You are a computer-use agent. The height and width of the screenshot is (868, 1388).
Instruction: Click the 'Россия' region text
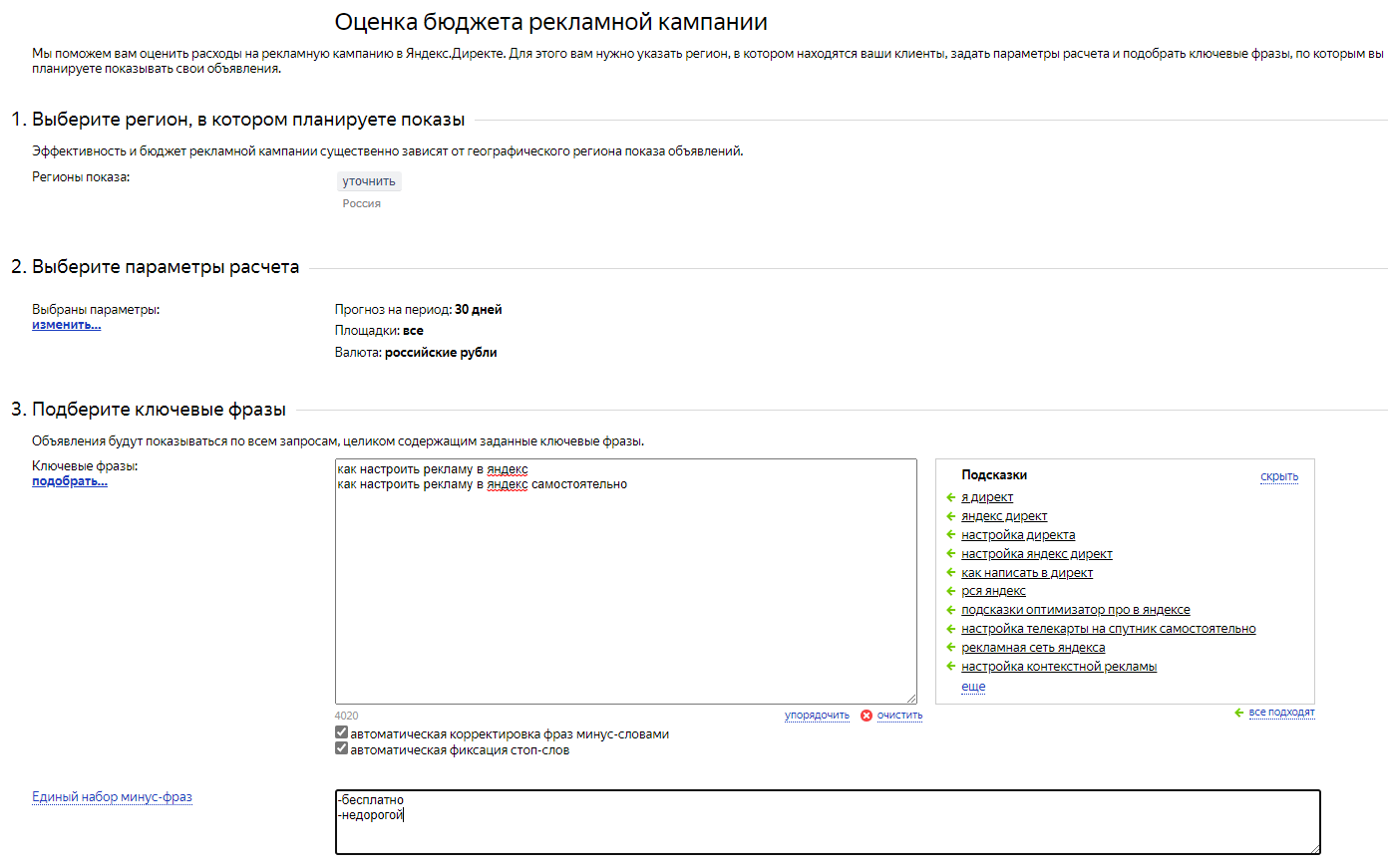point(362,203)
